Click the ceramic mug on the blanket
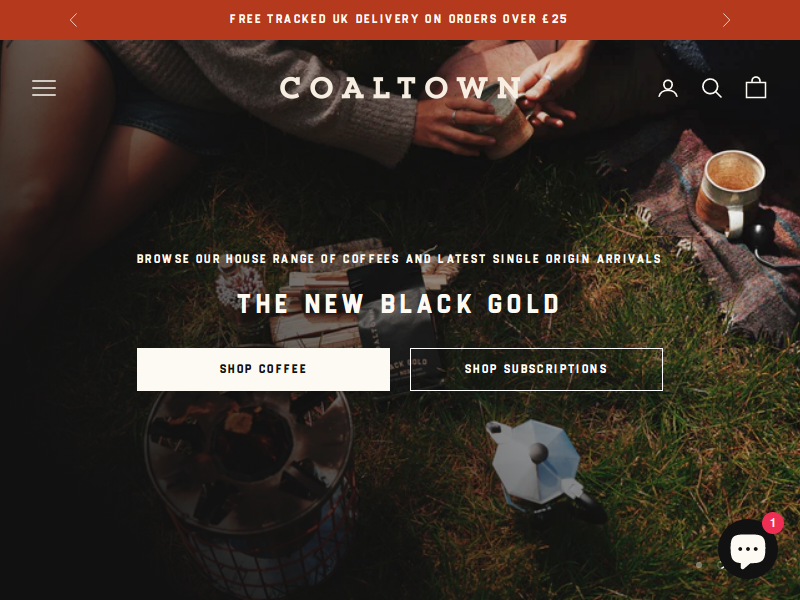 pyautogui.click(x=731, y=192)
